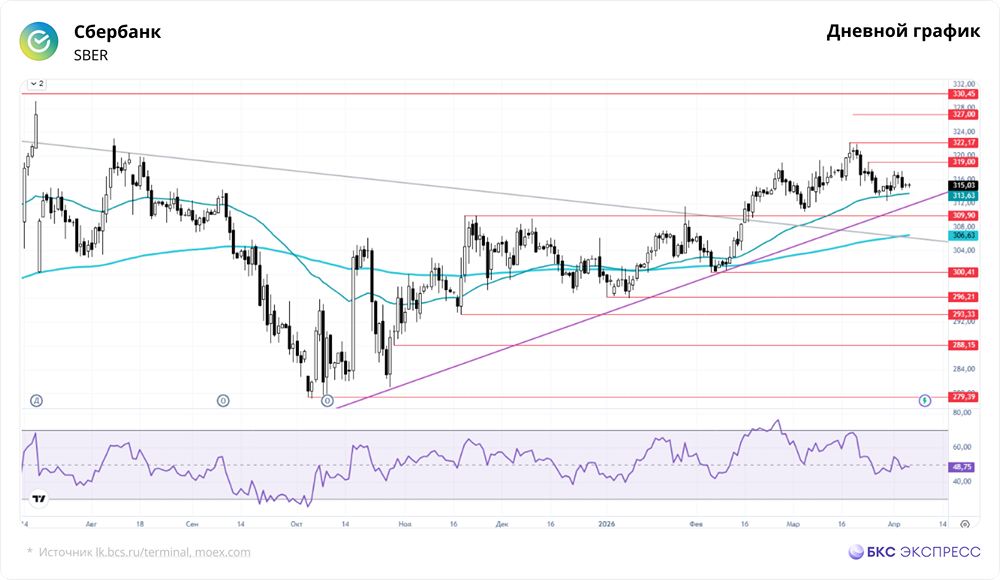Click the Sberbank logo icon
This screenshot has width=1000, height=580.
click(39, 41)
